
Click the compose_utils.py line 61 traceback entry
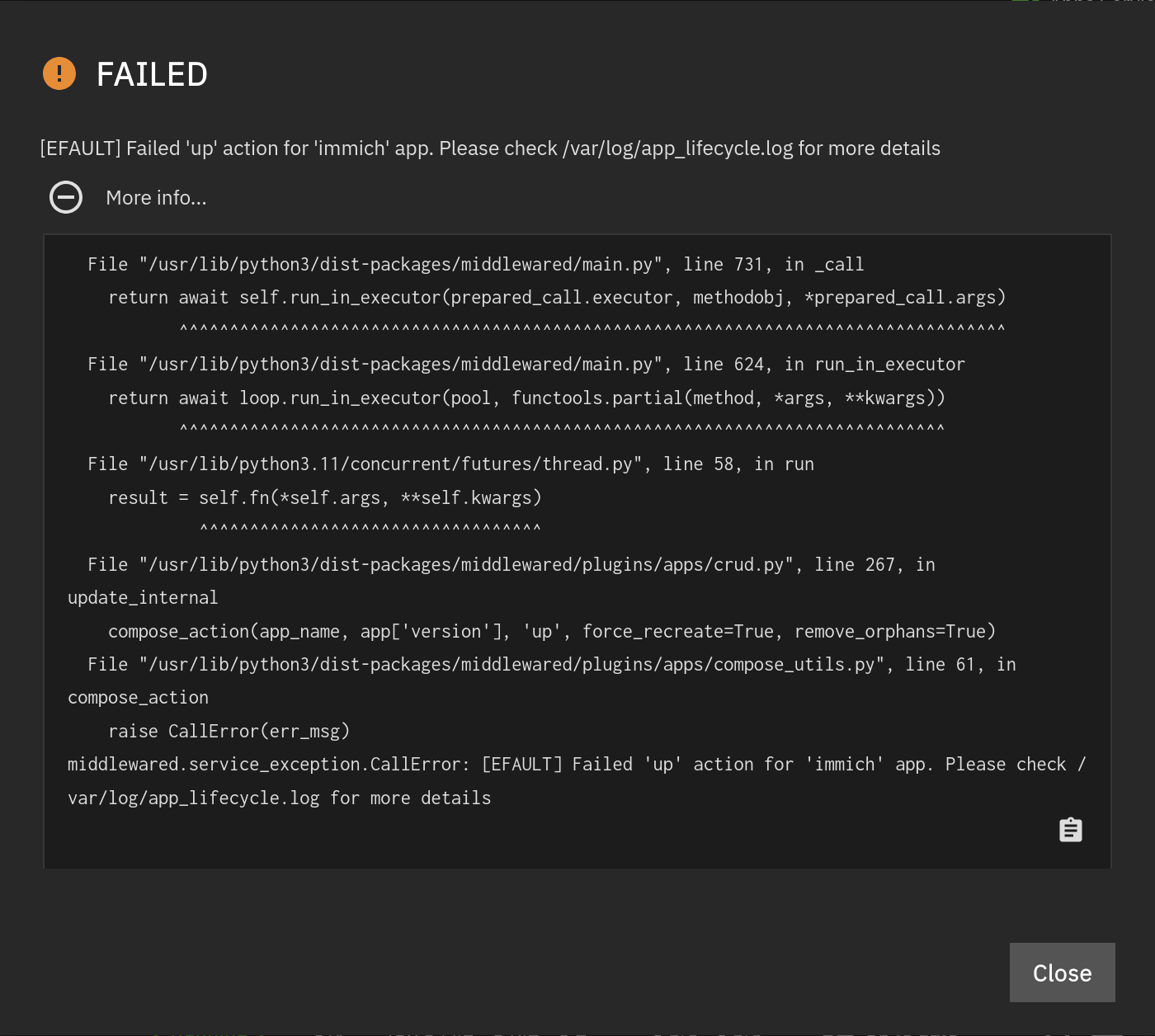(x=551, y=665)
